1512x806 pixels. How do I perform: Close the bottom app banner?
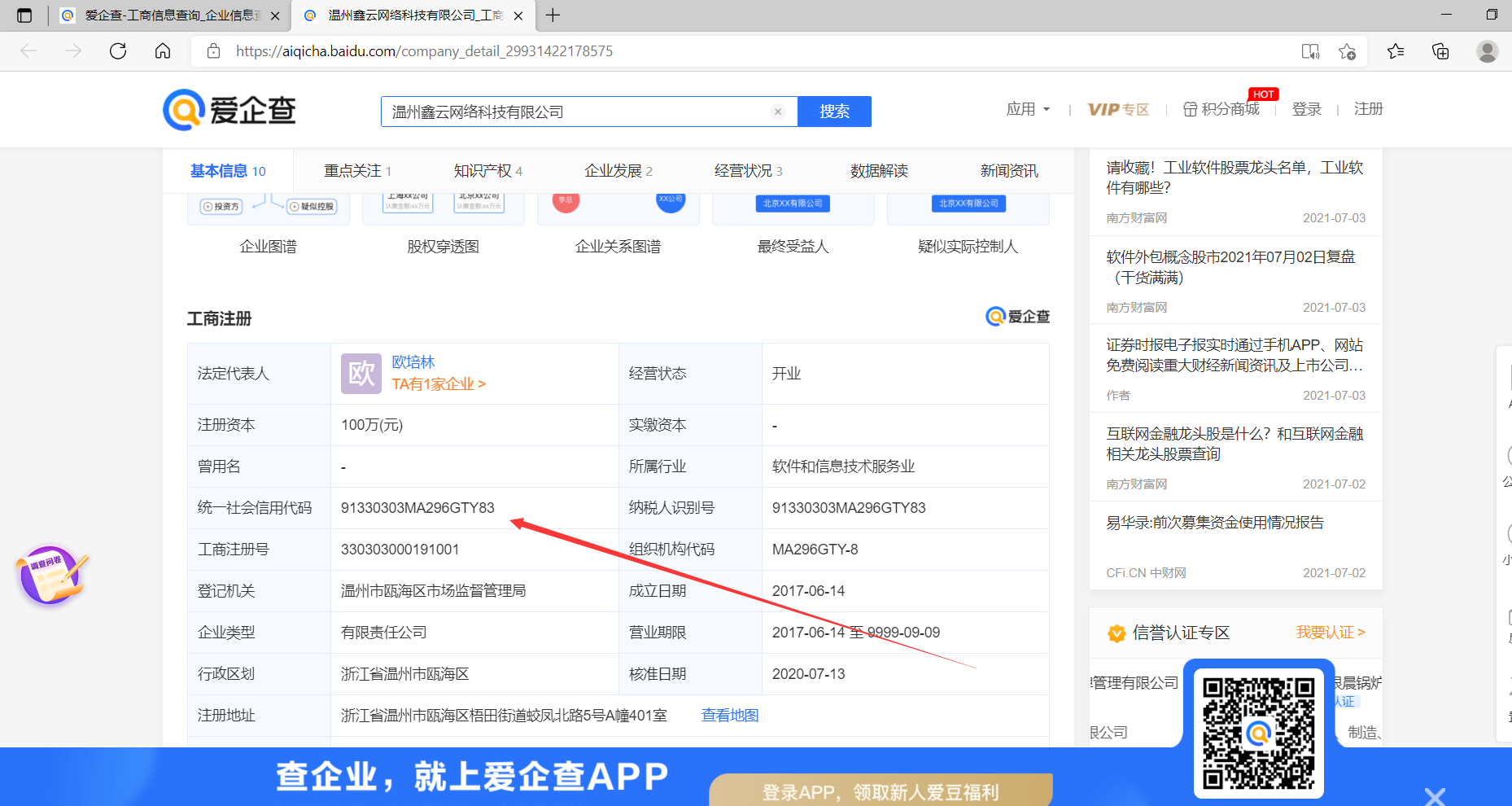coord(1435,797)
